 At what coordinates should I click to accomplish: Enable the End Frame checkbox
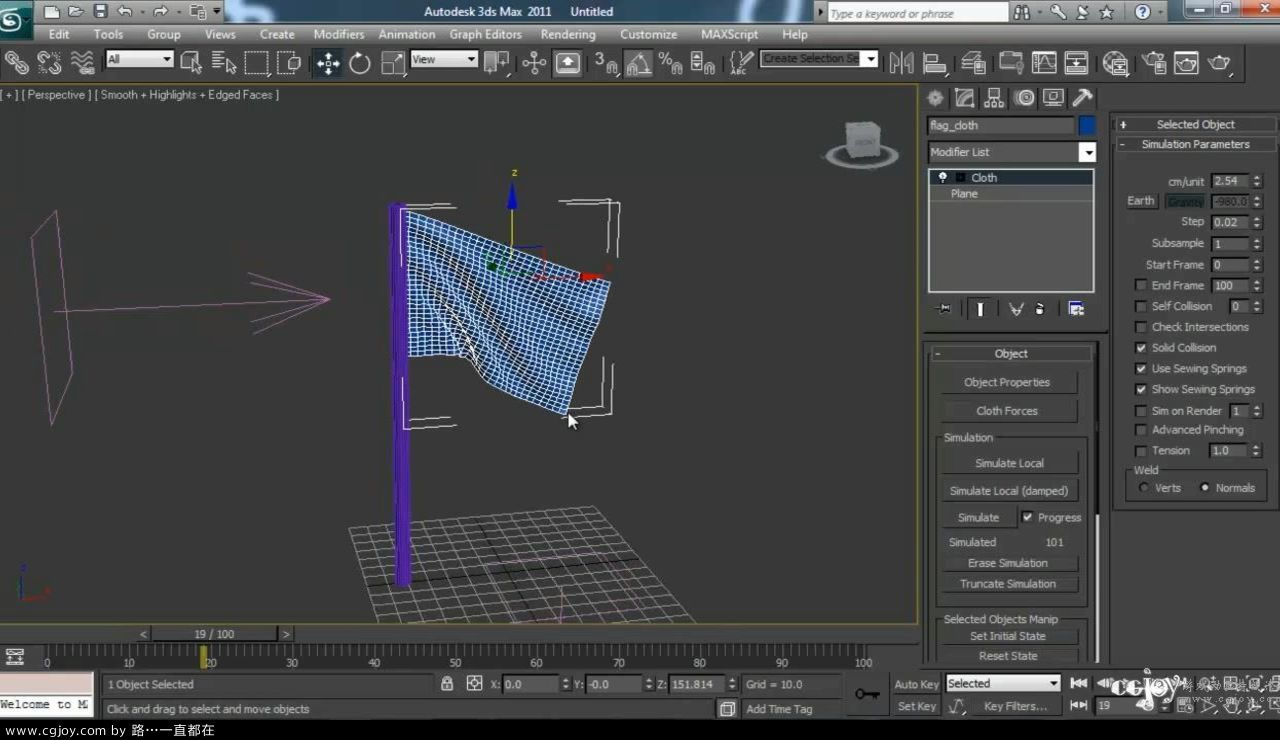click(1141, 285)
